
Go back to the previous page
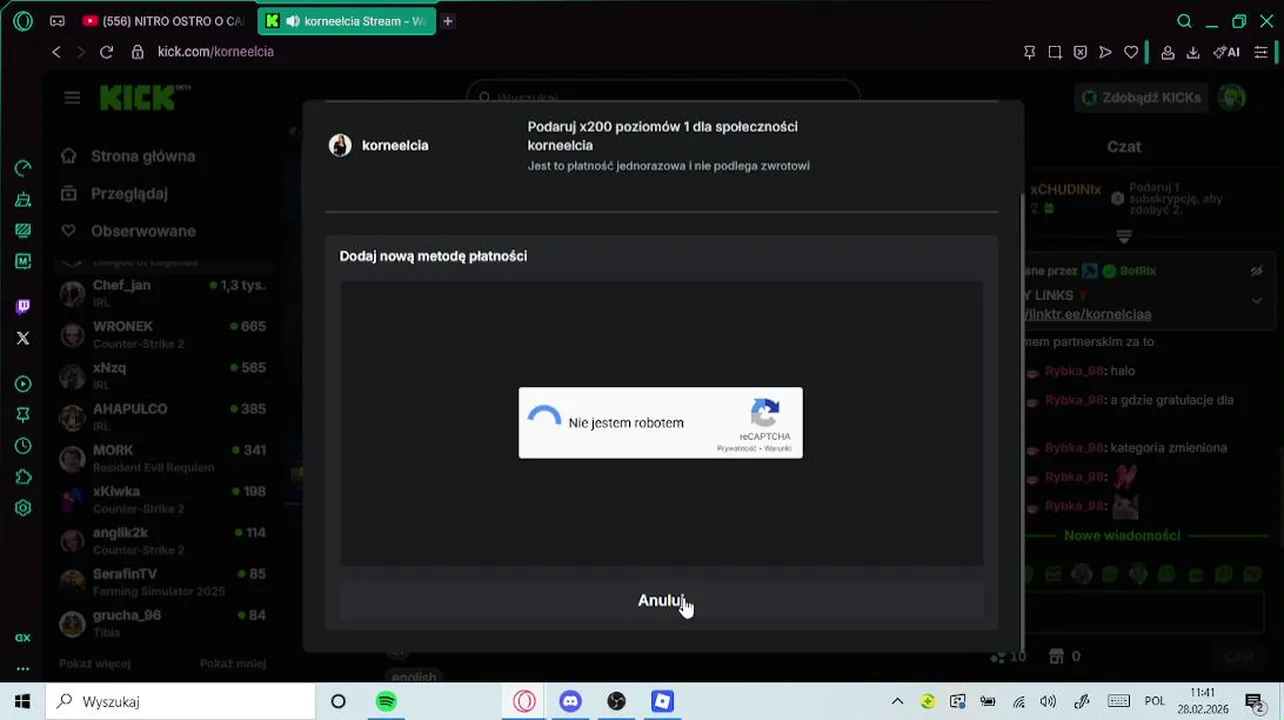(56, 52)
